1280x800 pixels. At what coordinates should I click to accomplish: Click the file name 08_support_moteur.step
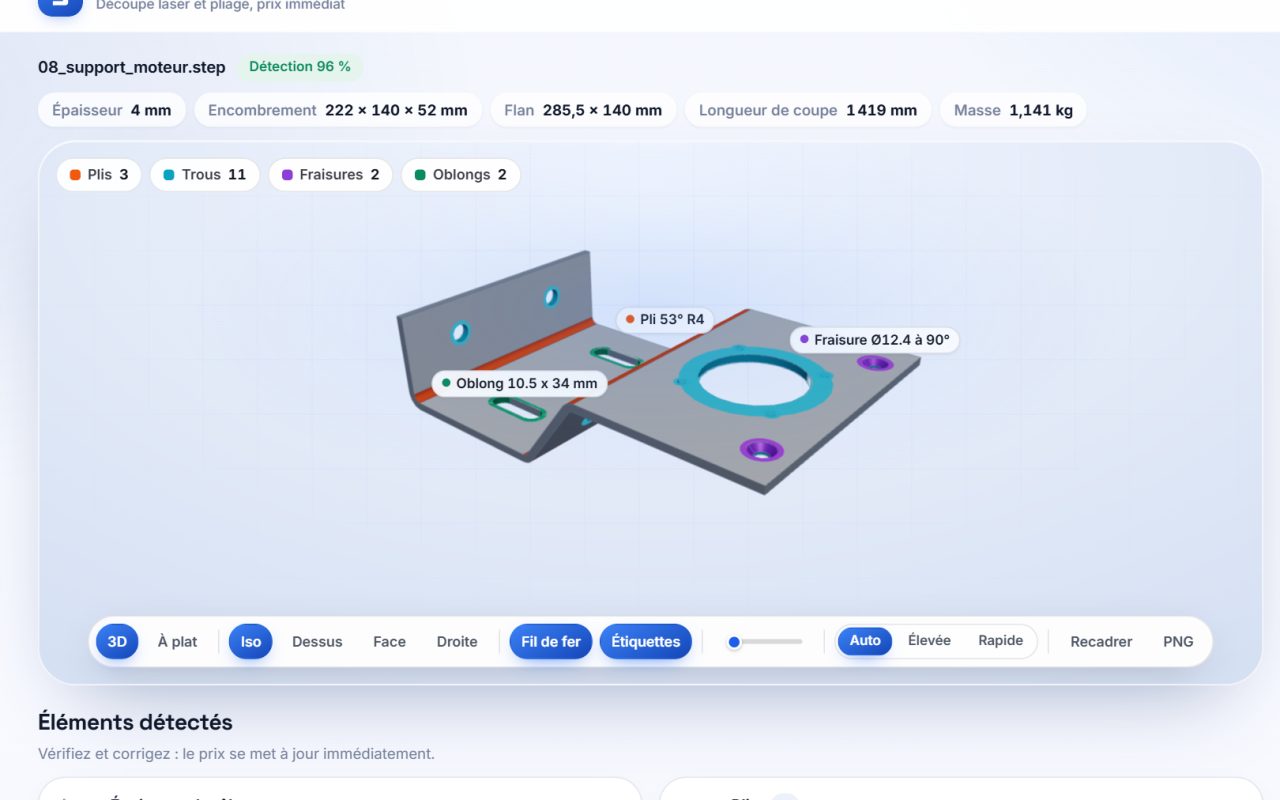coord(132,67)
